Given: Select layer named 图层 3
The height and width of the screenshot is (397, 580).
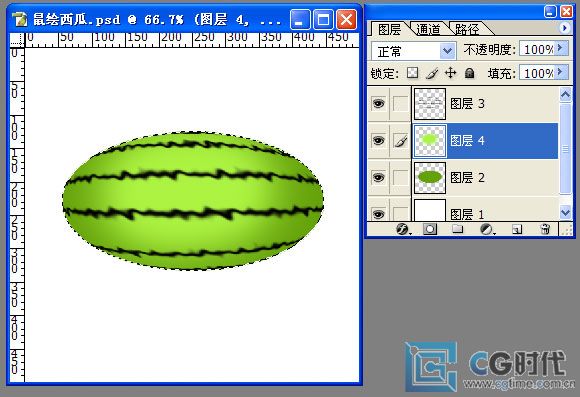Looking at the screenshot, I should (468, 104).
